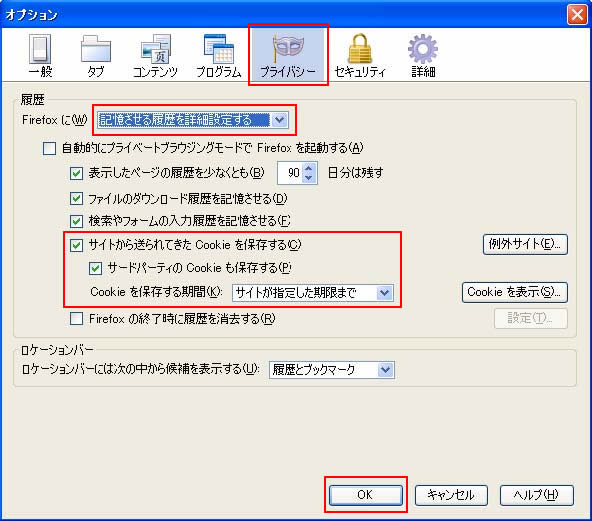Uncheck サードパーティの Cookie も保存する
This screenshot has width=592, height=521.
96,268
